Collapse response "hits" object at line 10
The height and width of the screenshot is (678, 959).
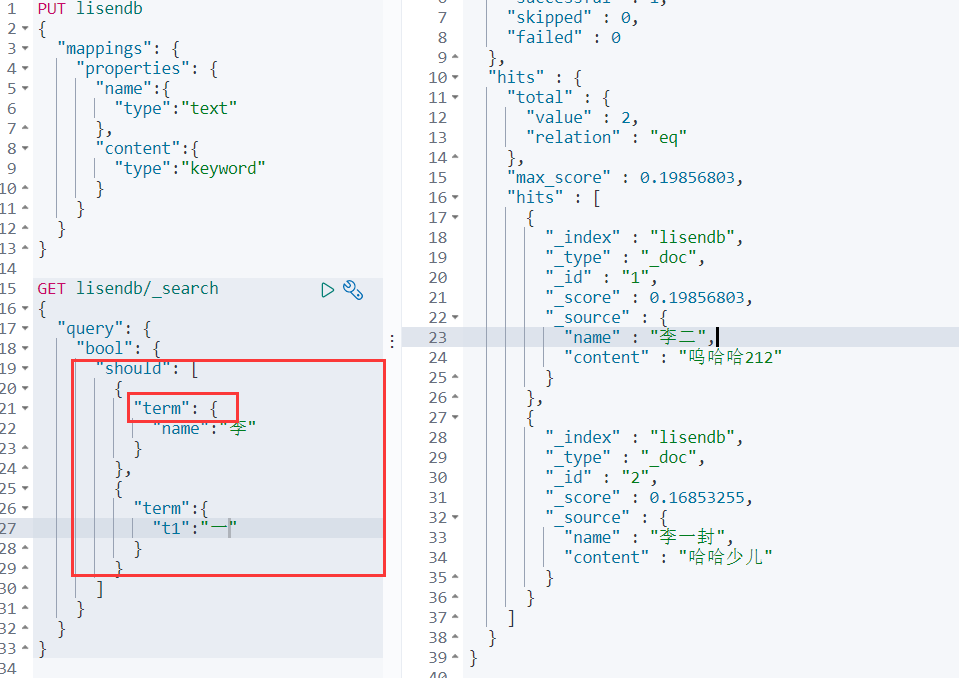pyautogui.click(x=455, y=78)
